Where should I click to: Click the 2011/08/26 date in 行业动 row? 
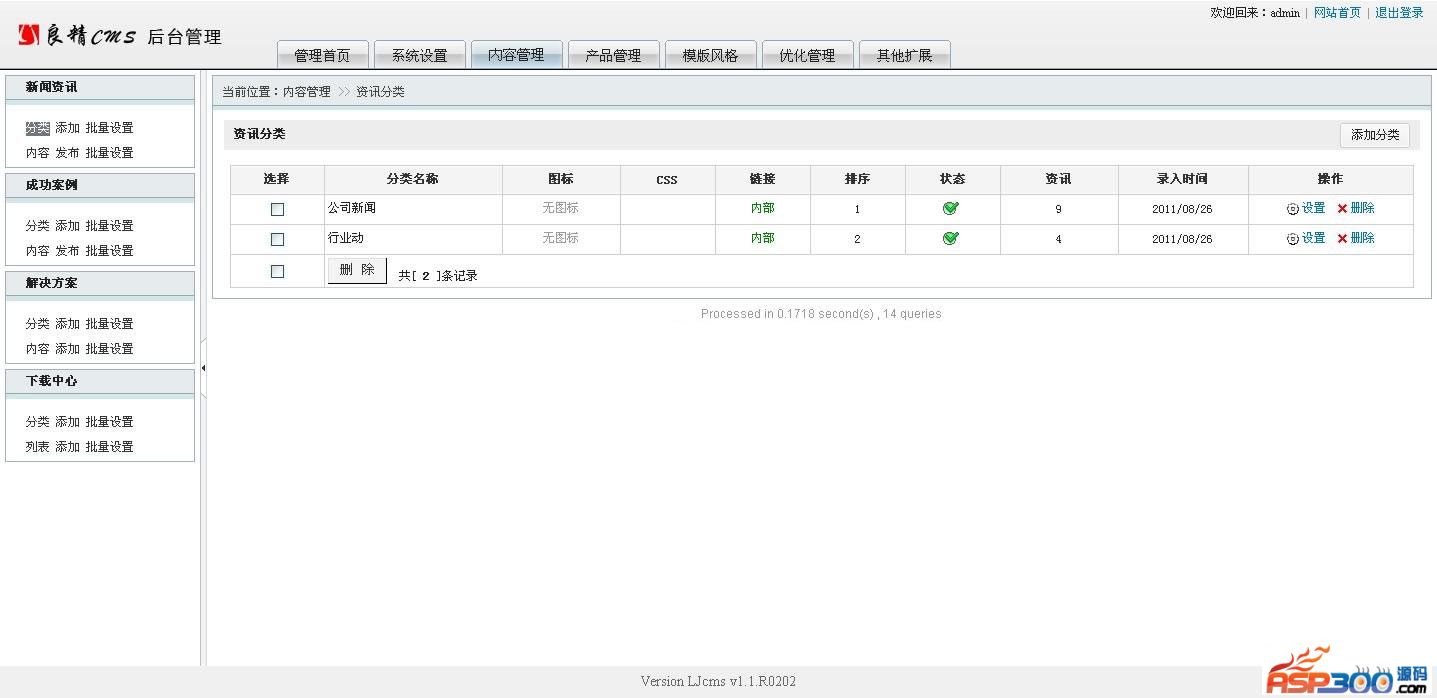1182,239
